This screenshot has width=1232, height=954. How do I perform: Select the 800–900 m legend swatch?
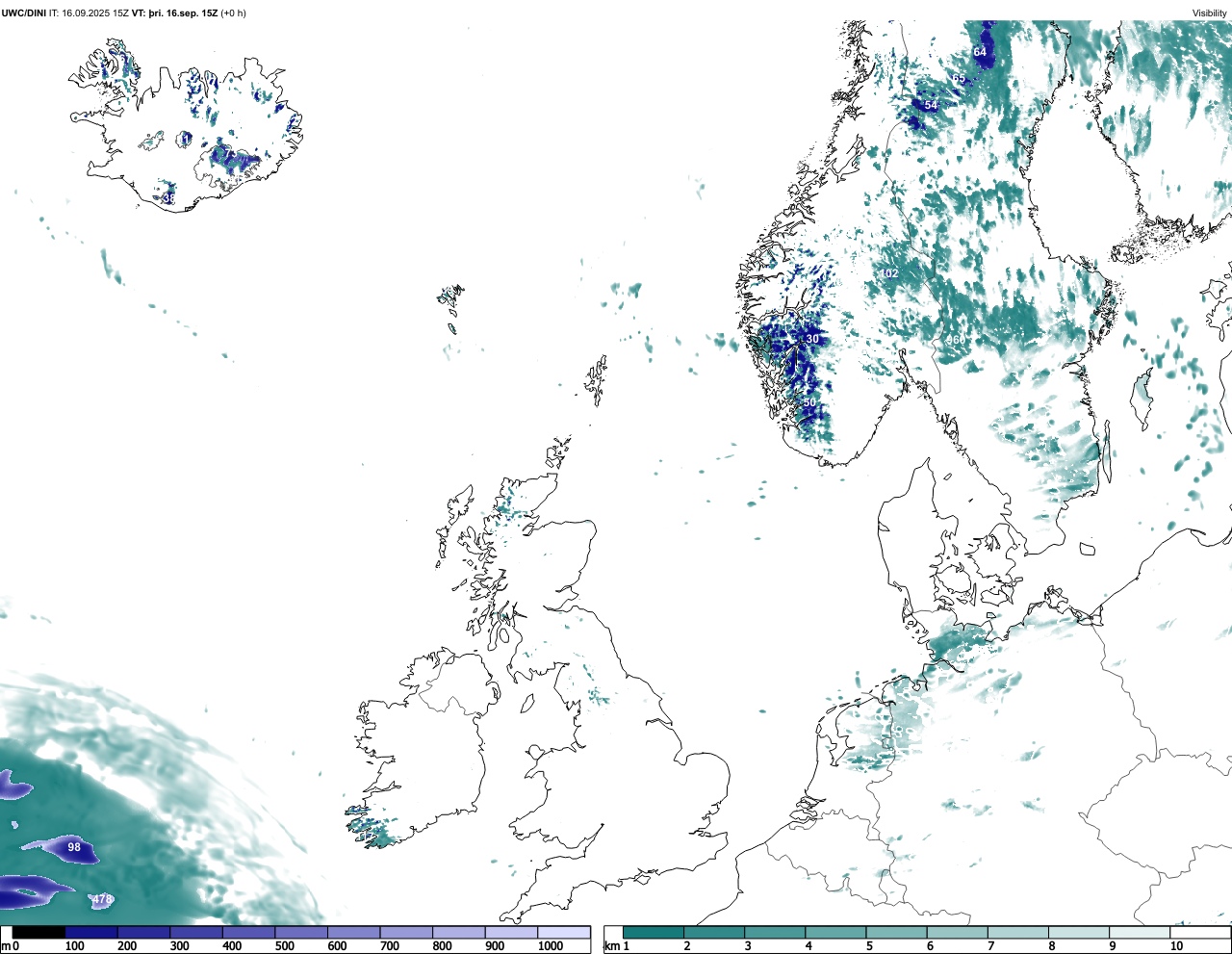(x=458, y=932)
